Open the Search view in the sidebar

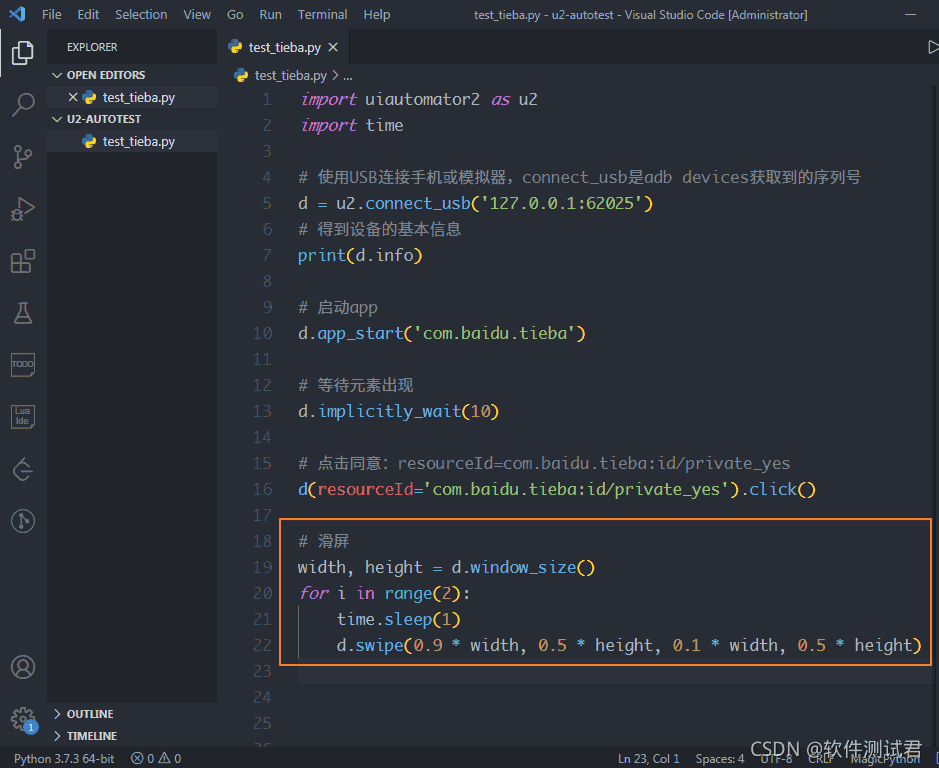(22, 104)
